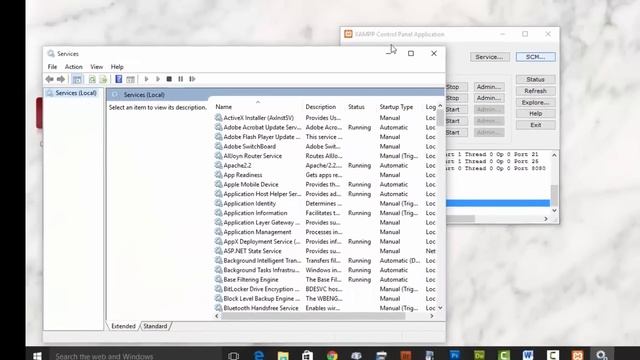The image size is (640, 360).
Task: Click the Explore... button in XAMPP panel
Action: (x=535, y=102)
